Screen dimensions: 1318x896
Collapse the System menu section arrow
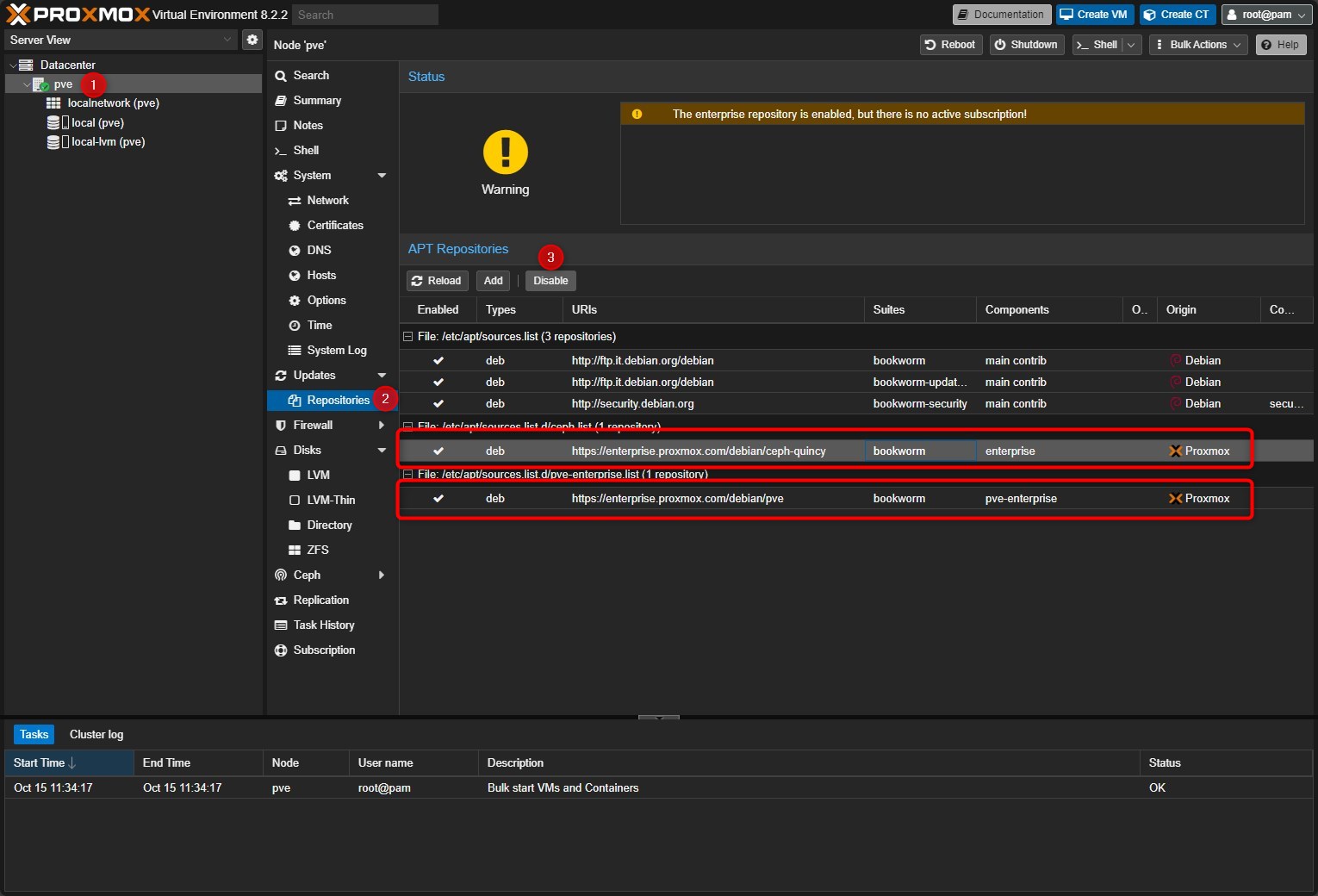(x=382, y=176)
